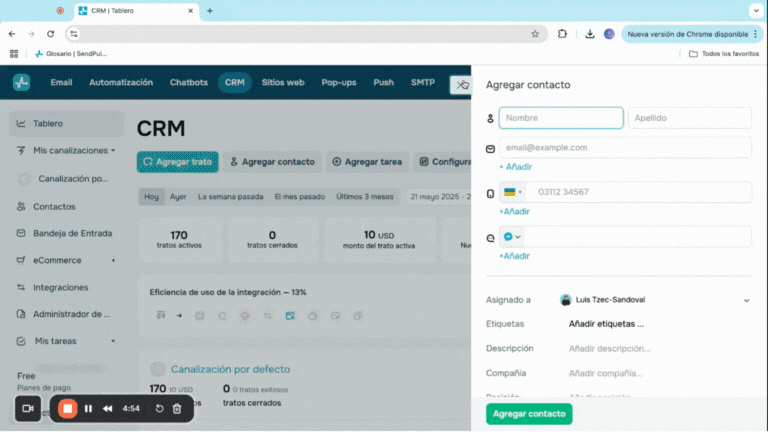The height and width of the screenshot is (432, 768).
Task: Expand the Mis tareas submenu arrow
Action: pos(113,341)
